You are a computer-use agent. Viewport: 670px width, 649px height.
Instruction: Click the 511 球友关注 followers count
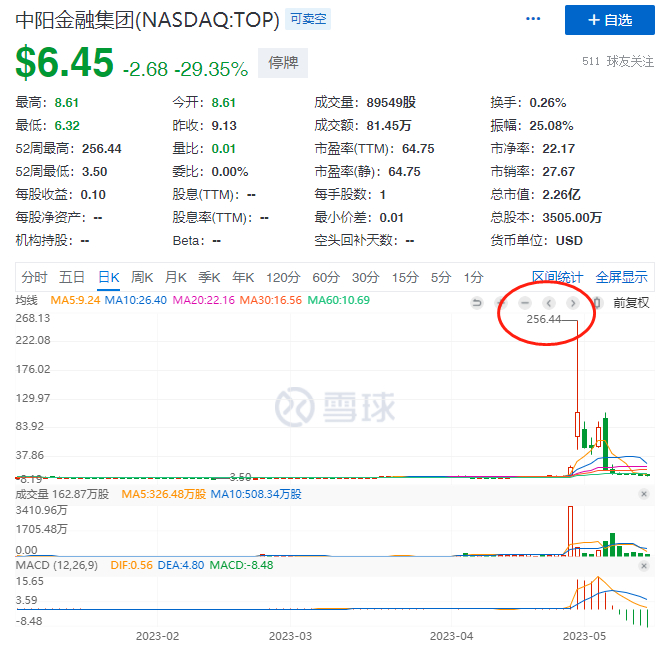pos(618,62)
